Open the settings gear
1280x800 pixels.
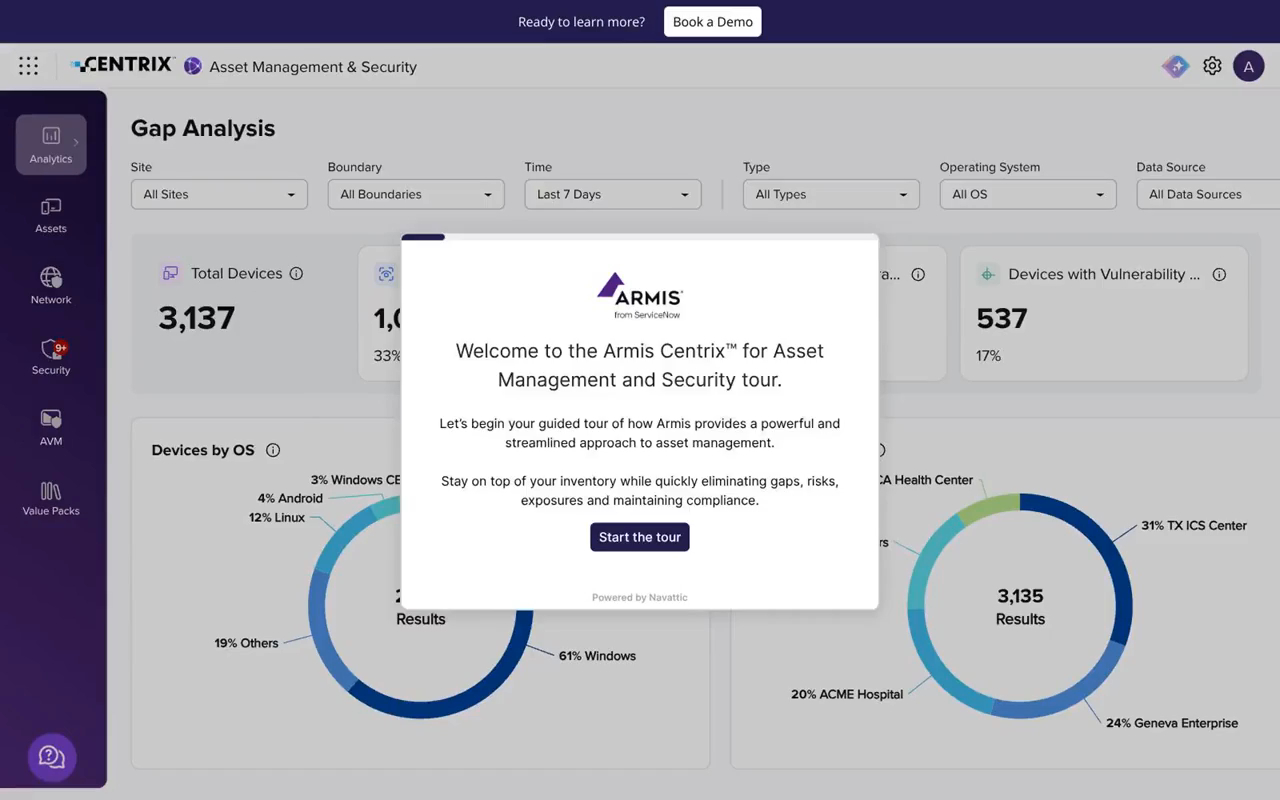1212,66
